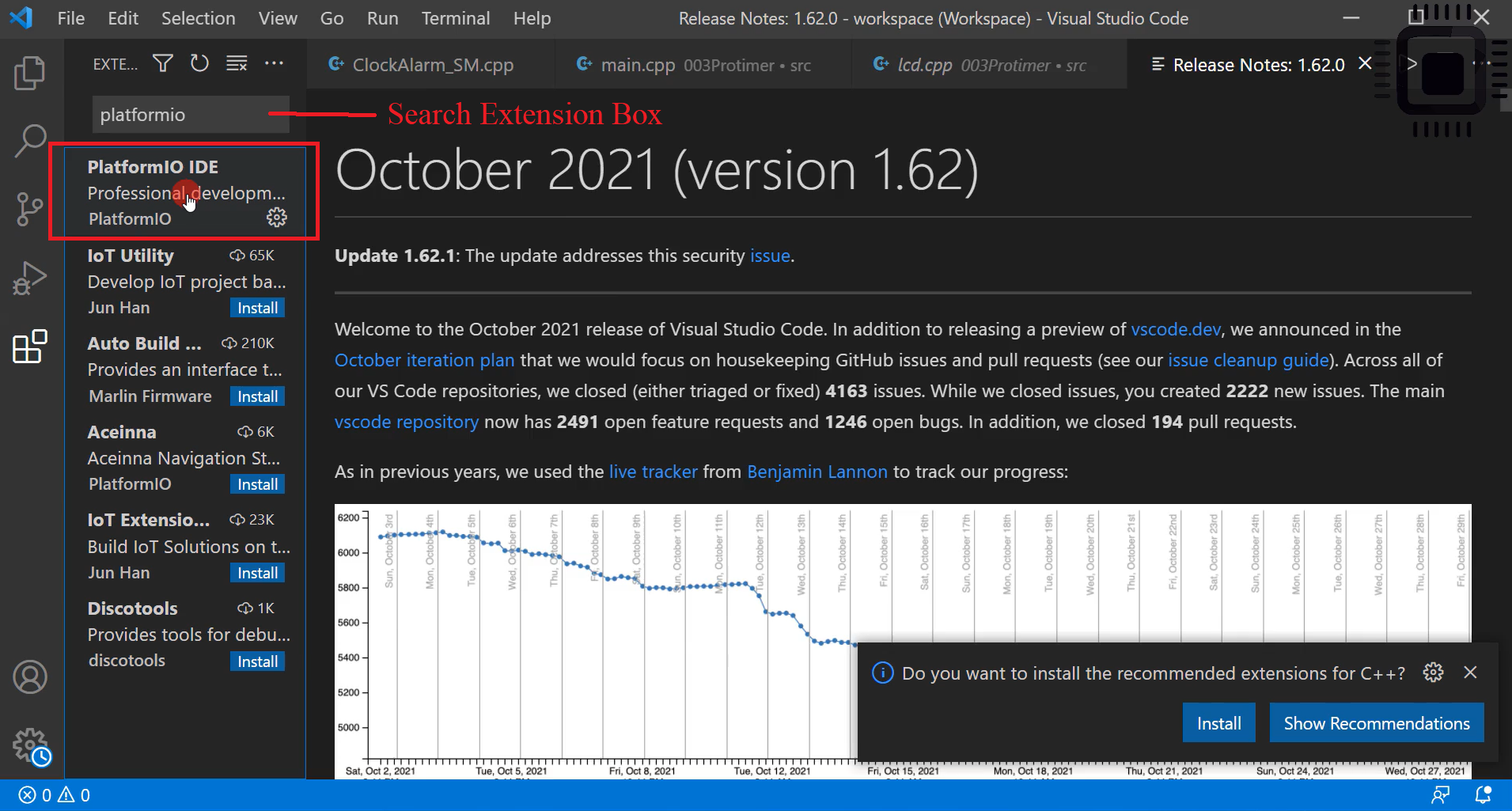1512x811 pixels.
Task: Filter extensions with the funnel icon
Action: 163,63
